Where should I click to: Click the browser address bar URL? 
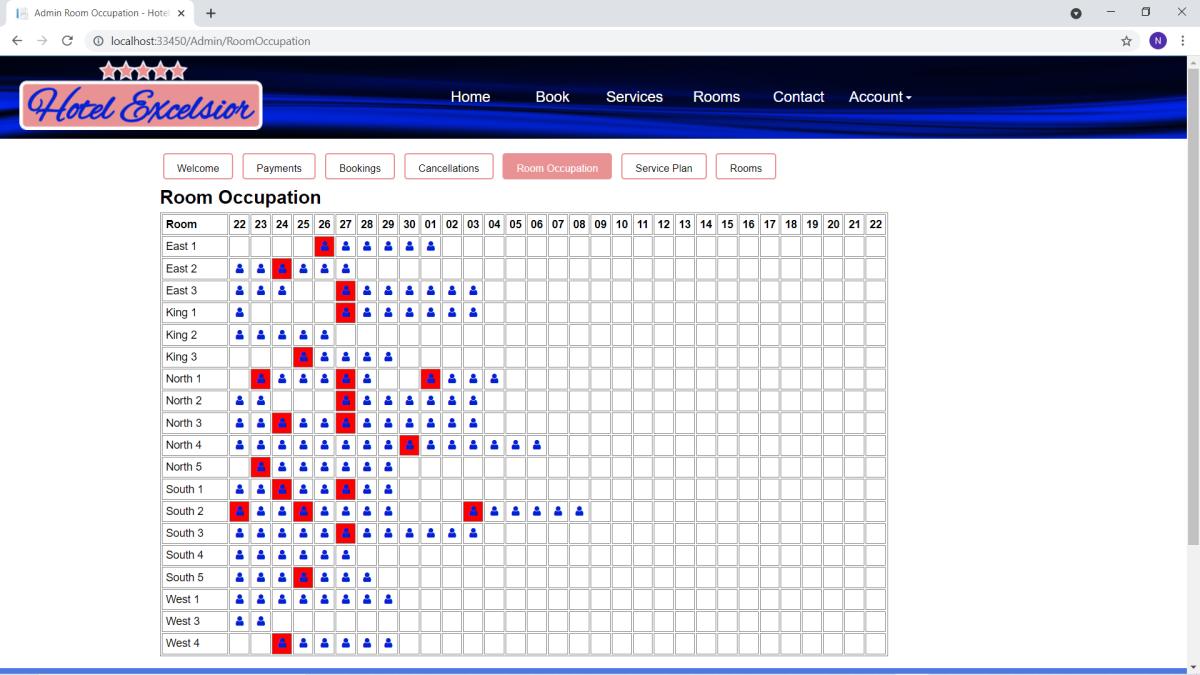(204, 41)
